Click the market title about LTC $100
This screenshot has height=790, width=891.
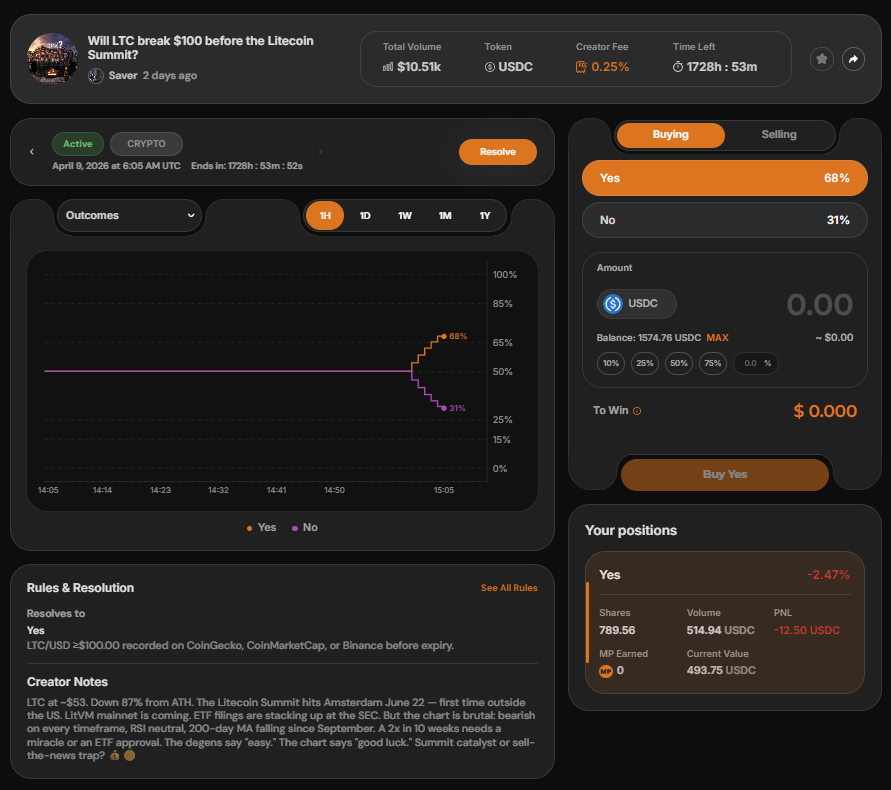coord(201,48)
